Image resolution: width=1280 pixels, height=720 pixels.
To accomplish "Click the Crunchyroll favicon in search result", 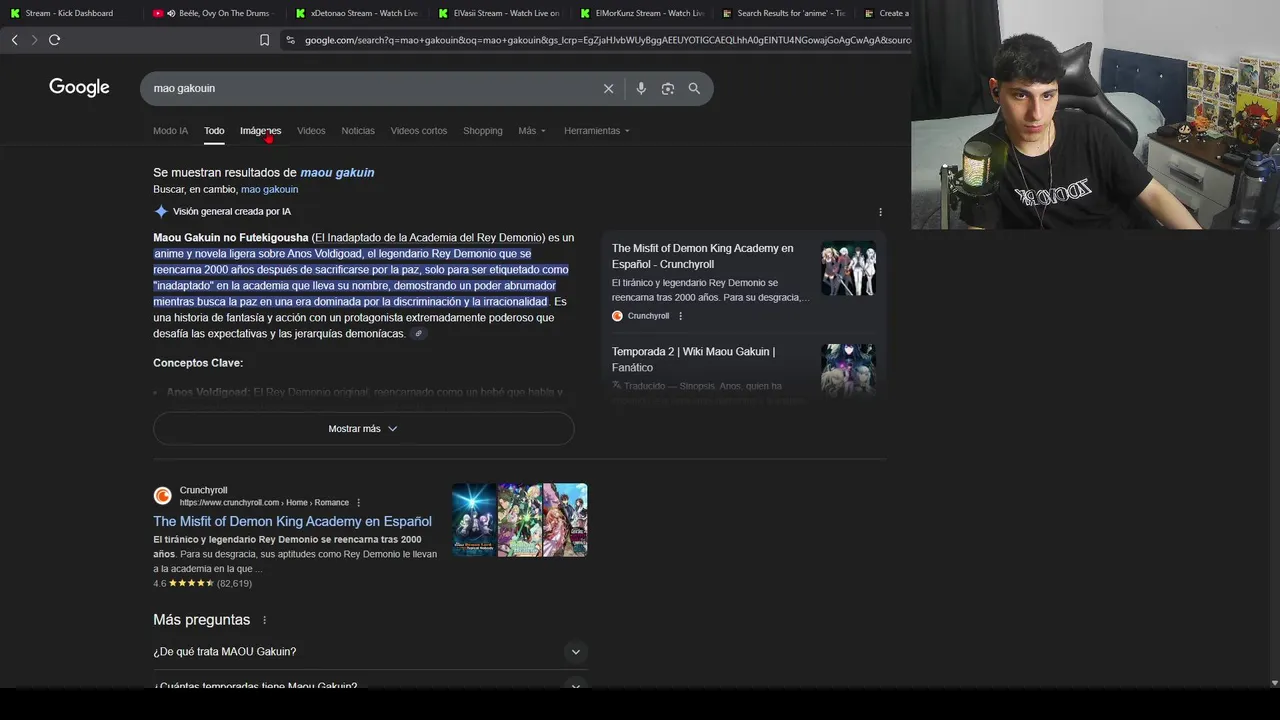I will 162,496.
